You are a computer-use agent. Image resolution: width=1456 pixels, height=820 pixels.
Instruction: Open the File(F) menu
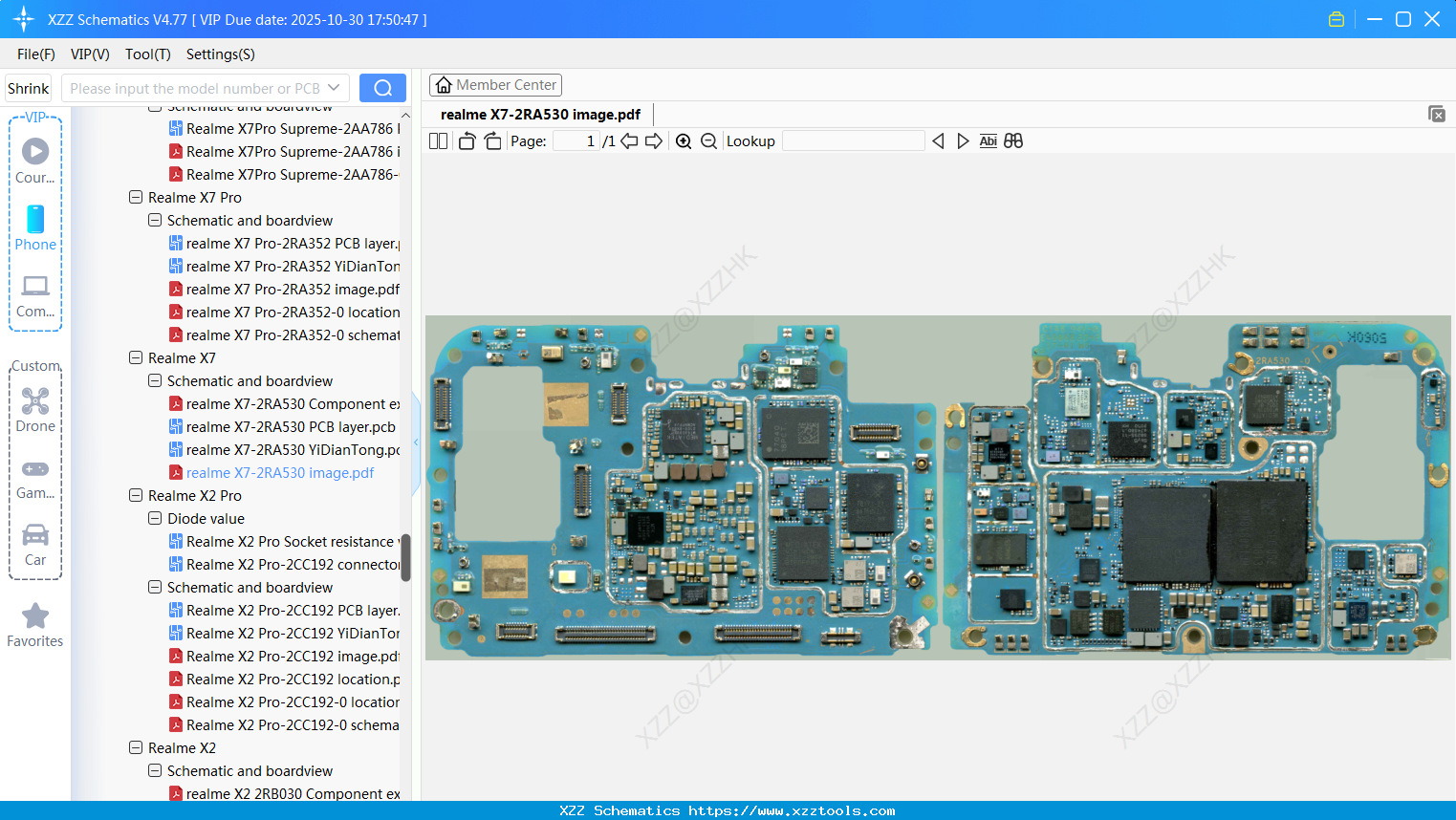(36, 54)
